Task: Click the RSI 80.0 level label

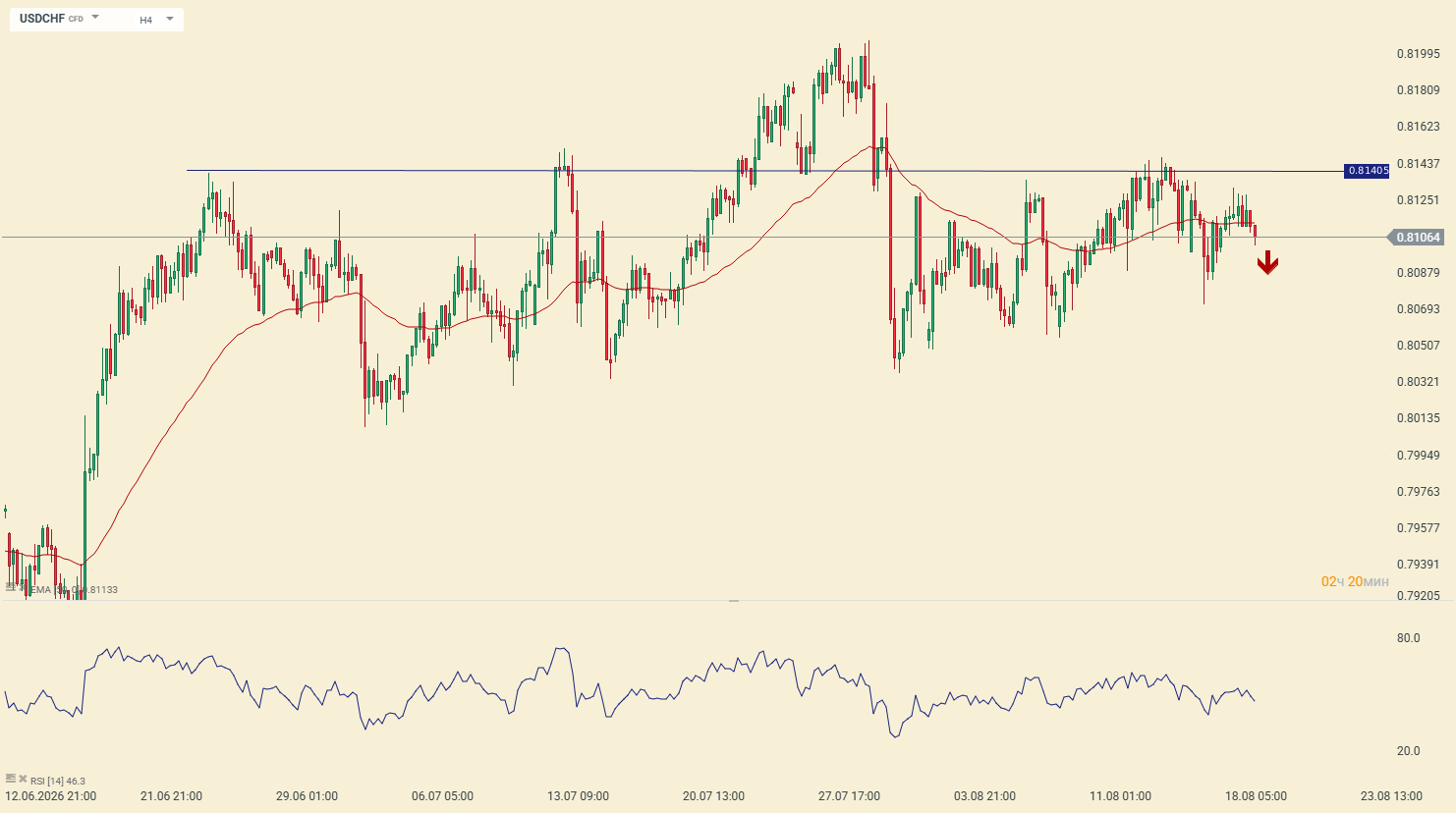Action: pos(1409,638)
